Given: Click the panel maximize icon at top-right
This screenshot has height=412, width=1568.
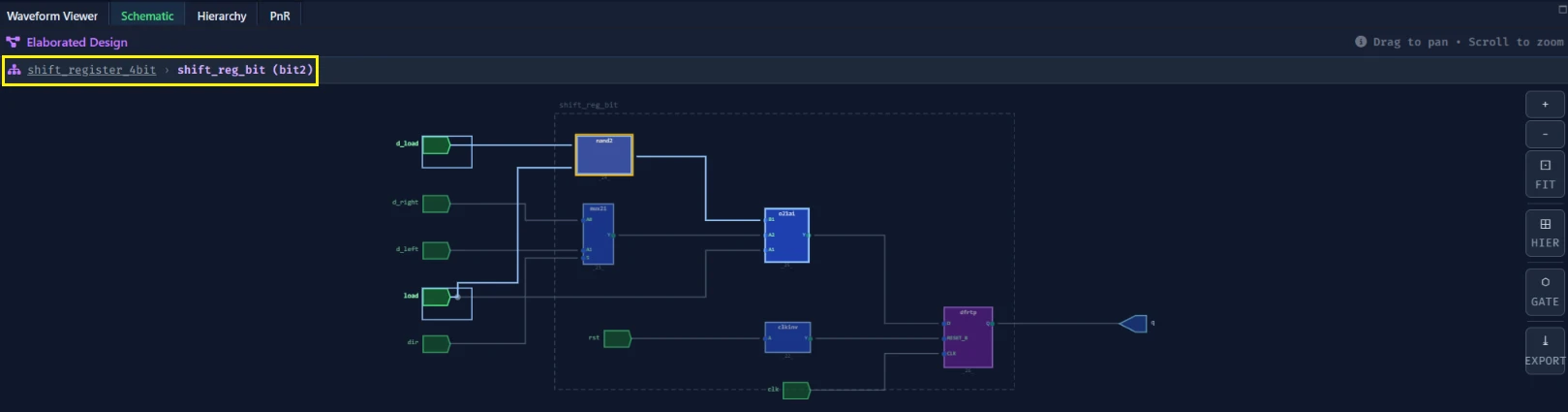Looking at the screenshot, I should pos(1561,8).
